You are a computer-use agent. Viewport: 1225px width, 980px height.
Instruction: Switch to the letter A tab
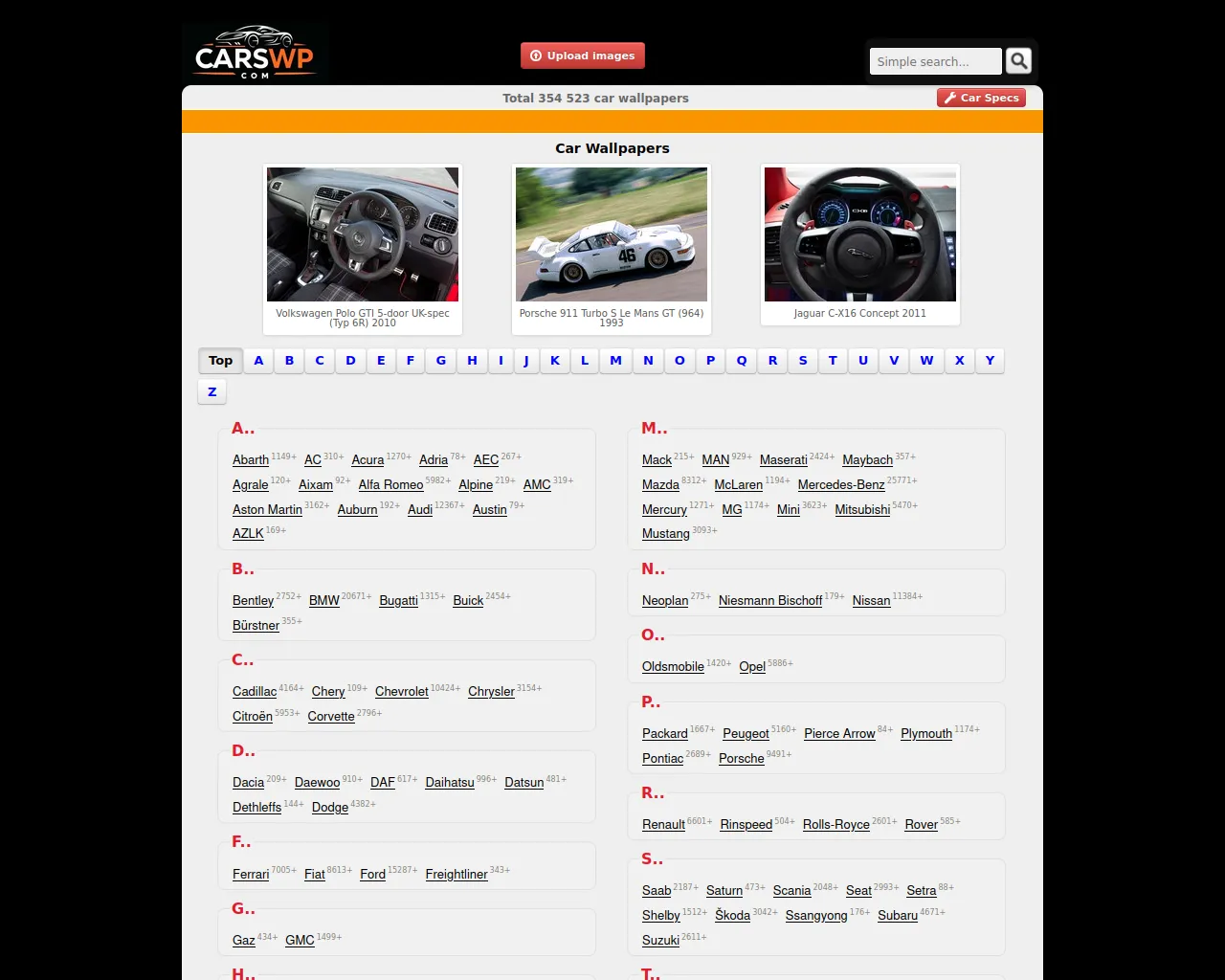pyautogui.click(x=258, y=361)
